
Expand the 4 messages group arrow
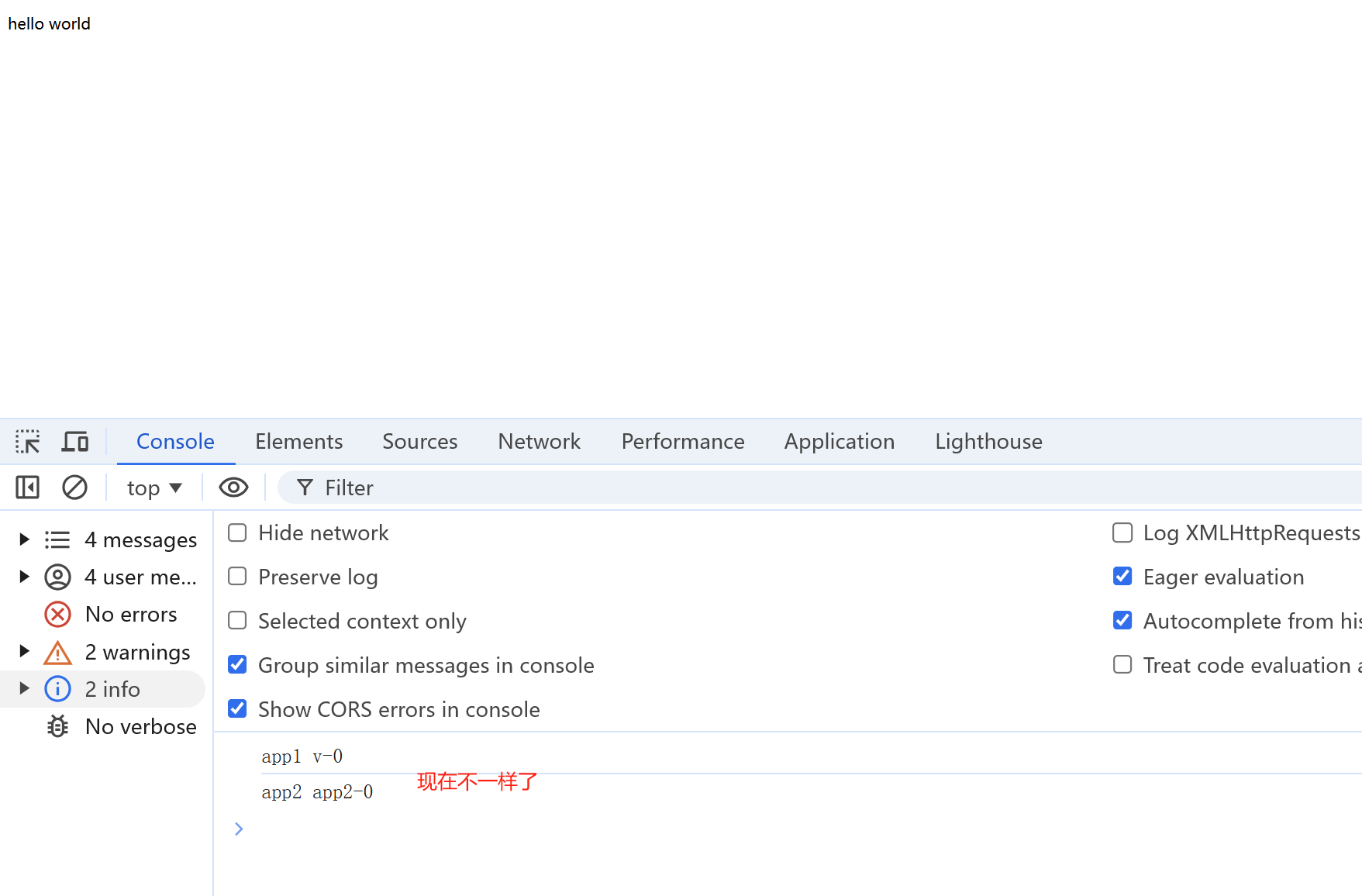tap(24, 539)
